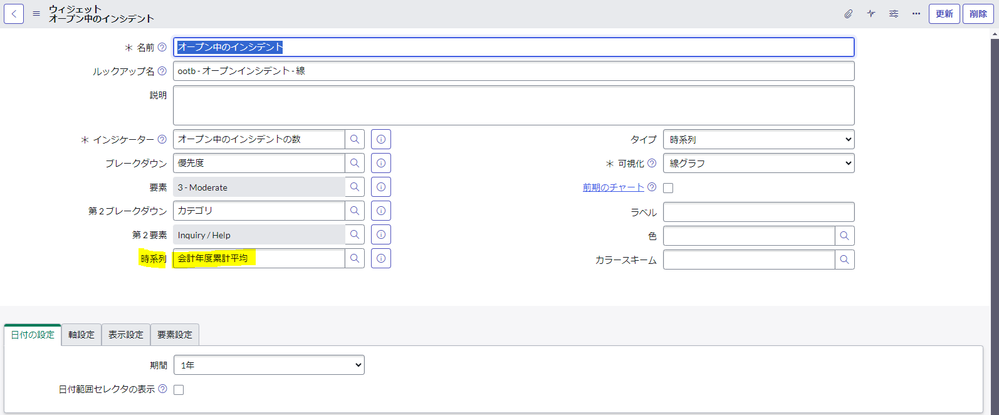Image resolution: width=999 pixels, height=415 pixels.
Task: Click into the 色 input field
Action: pos(749,235)
